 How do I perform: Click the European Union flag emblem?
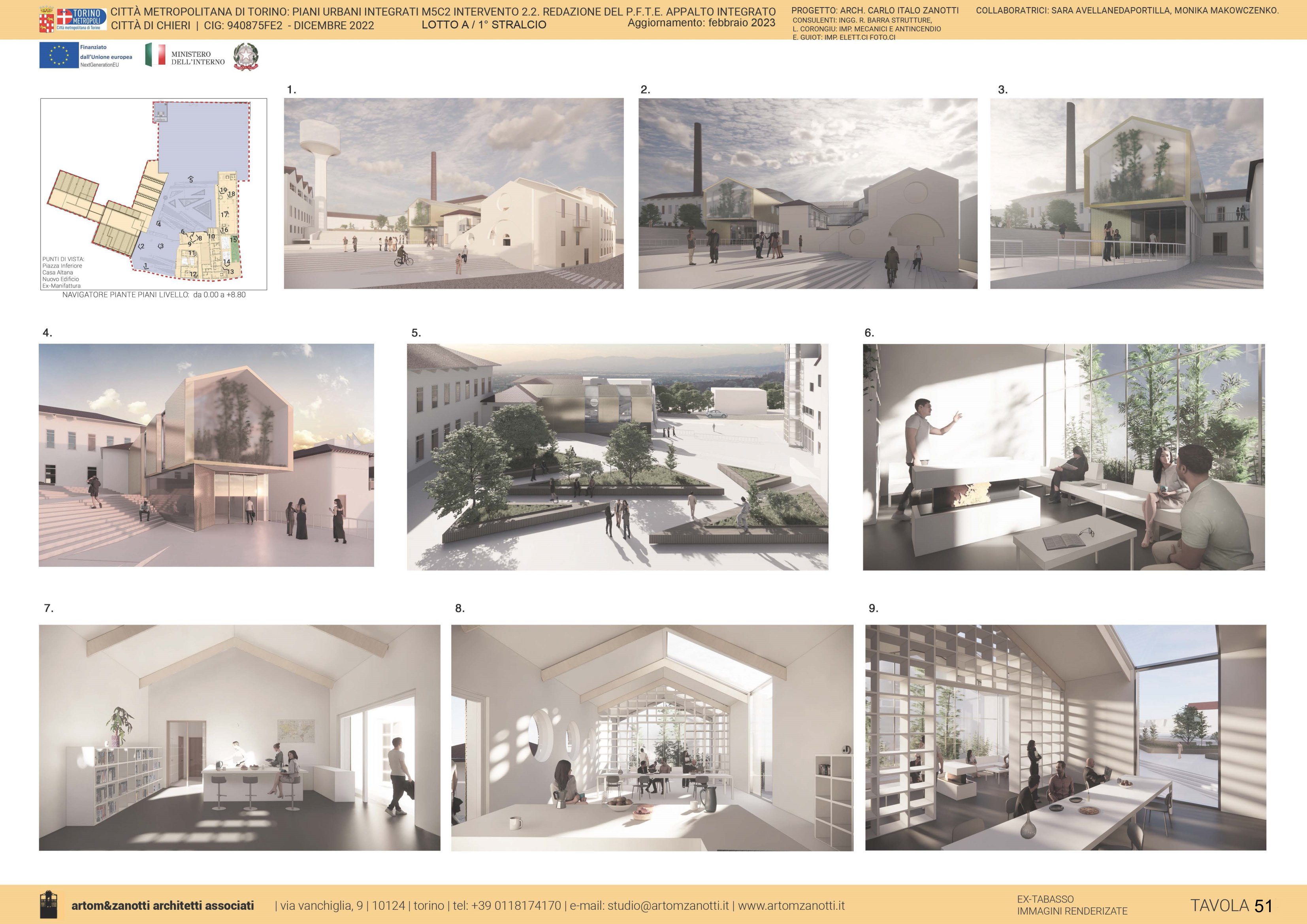point(58,55)
